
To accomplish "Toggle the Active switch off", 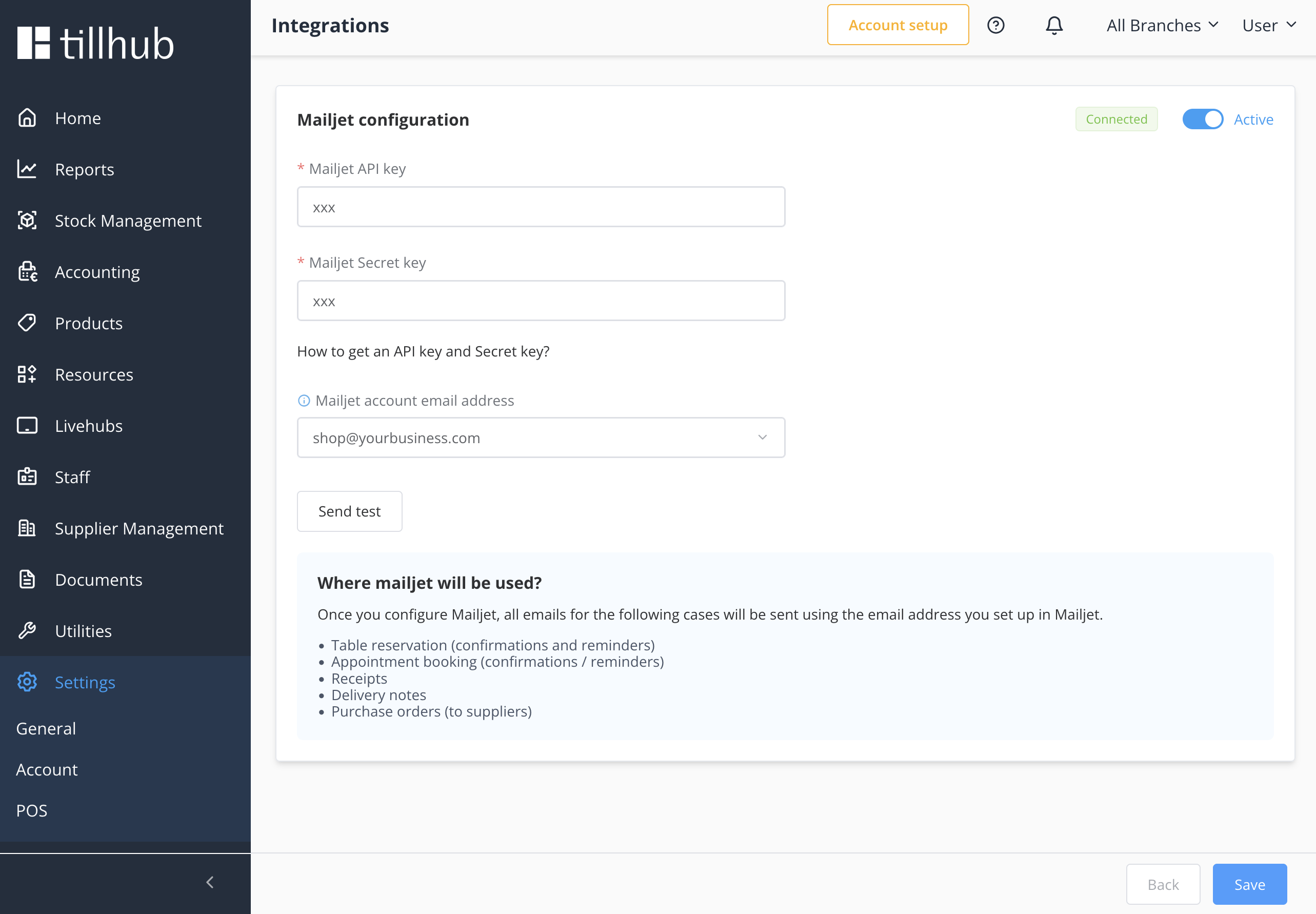I will (x=1202, y=119).
